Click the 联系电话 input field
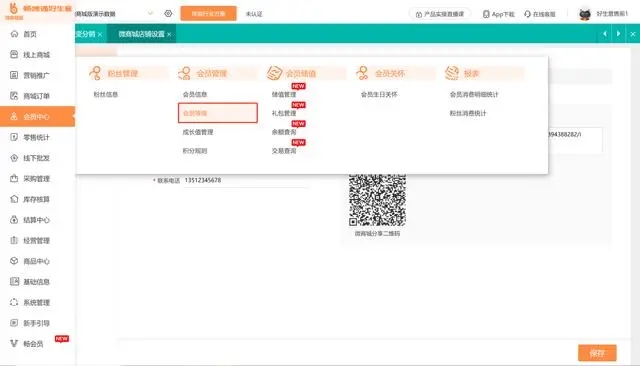The height and width of the screenshot is (366, 640). (x=245, y=180)
